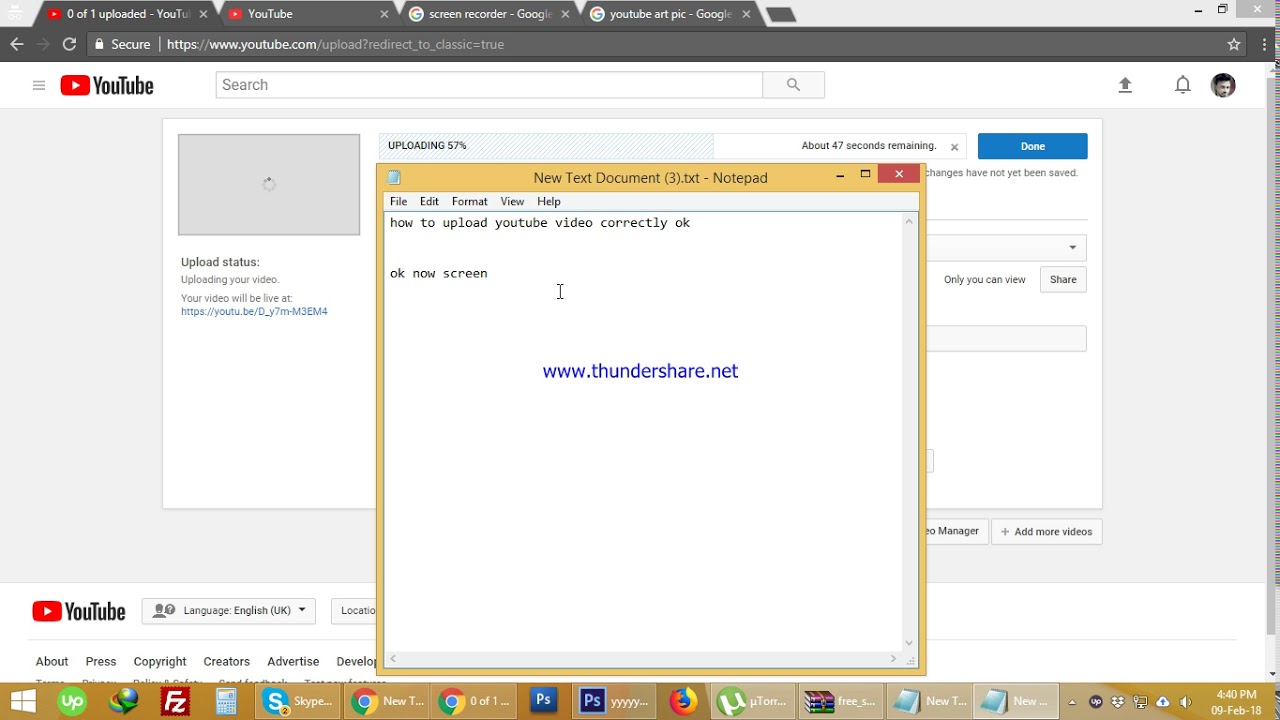Open the Windows Start button
The image size is (1280, 720).
[x=22, y=701]
